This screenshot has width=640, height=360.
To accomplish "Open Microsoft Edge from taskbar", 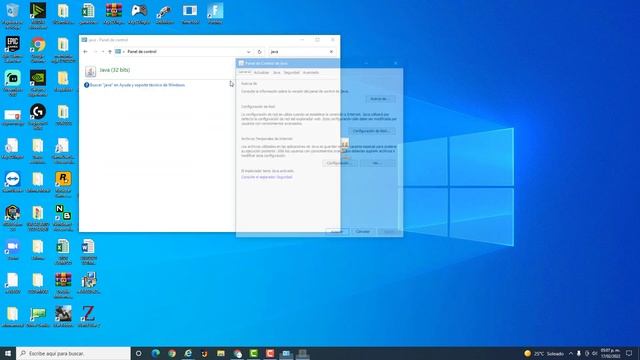I will tap(156, 353).
